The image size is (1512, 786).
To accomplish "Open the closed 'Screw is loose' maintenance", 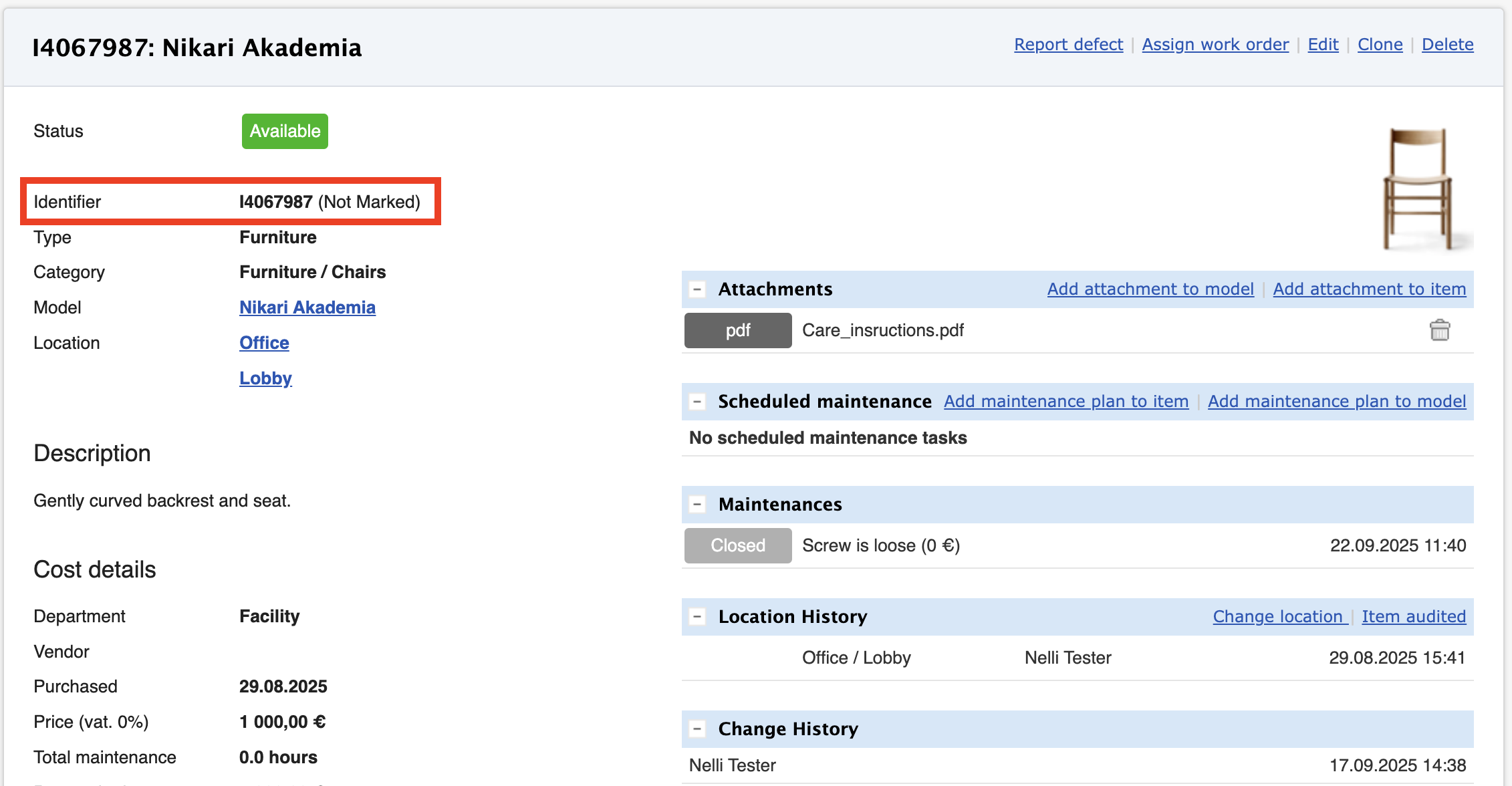I will click(880, 546).
